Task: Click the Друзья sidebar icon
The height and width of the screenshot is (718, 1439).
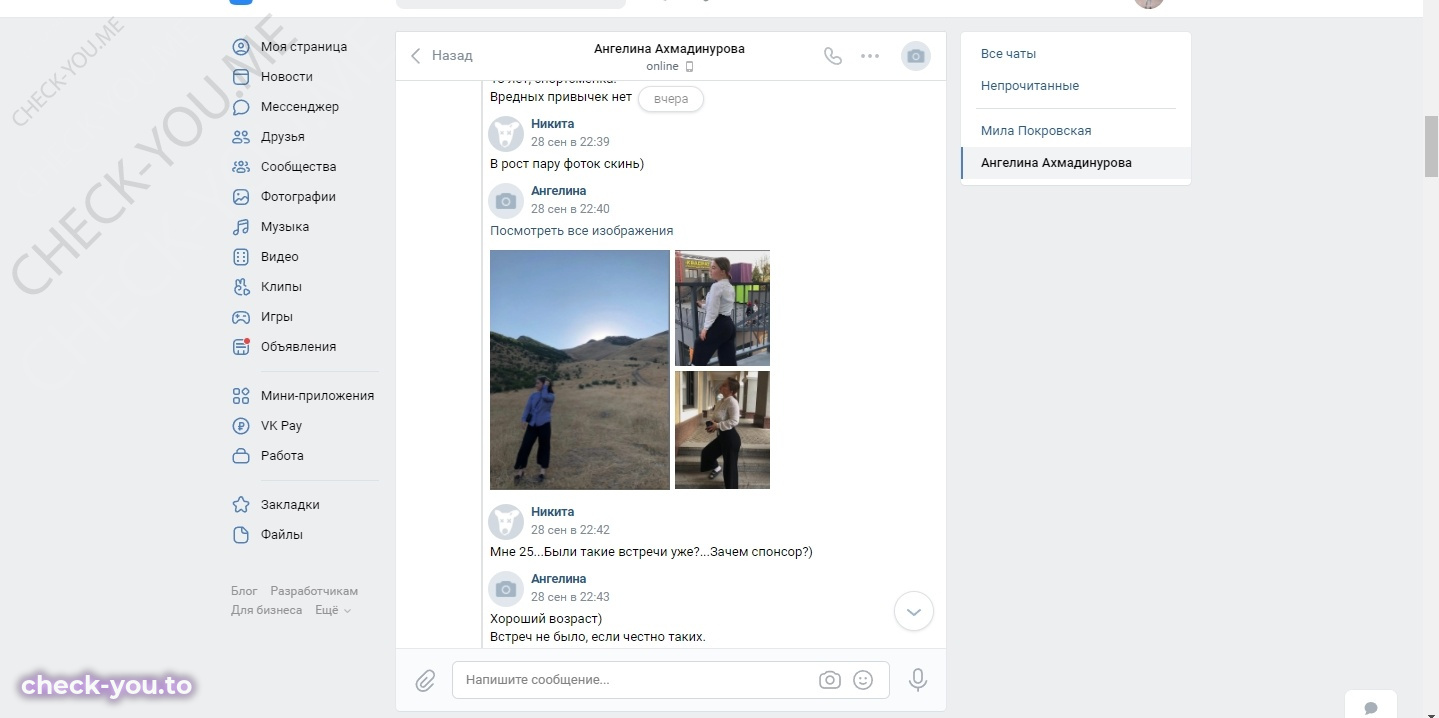Action: 240,137
